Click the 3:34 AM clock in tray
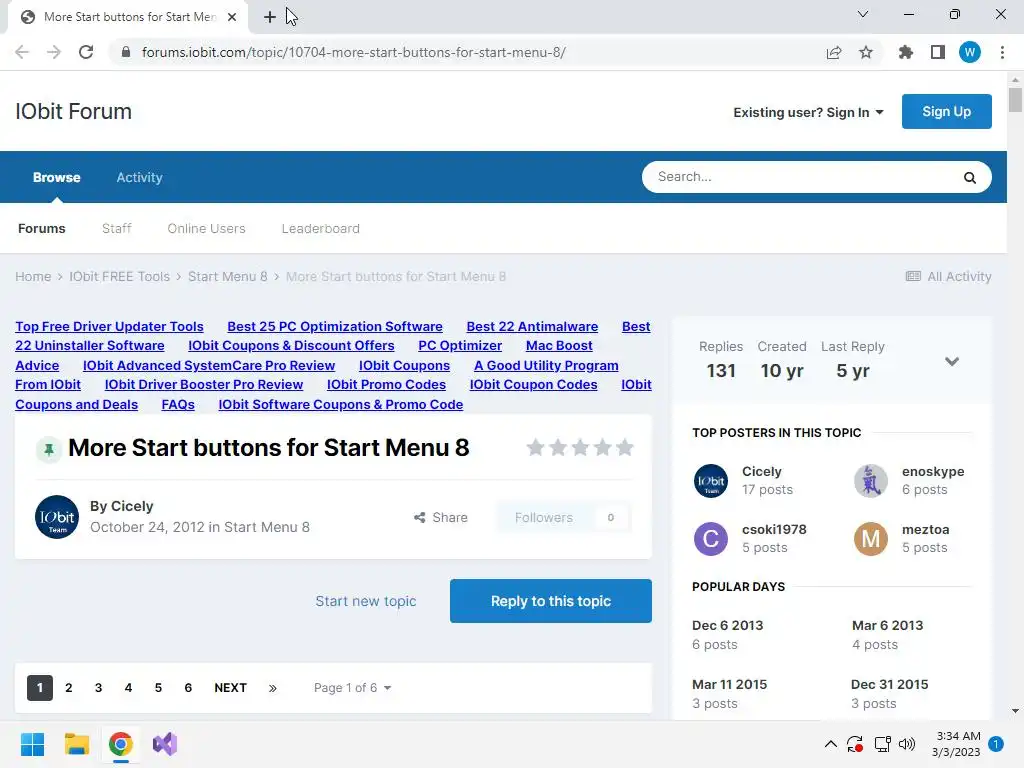The width and height of the screenshot is (1024, 768). [x=959, y=736]
